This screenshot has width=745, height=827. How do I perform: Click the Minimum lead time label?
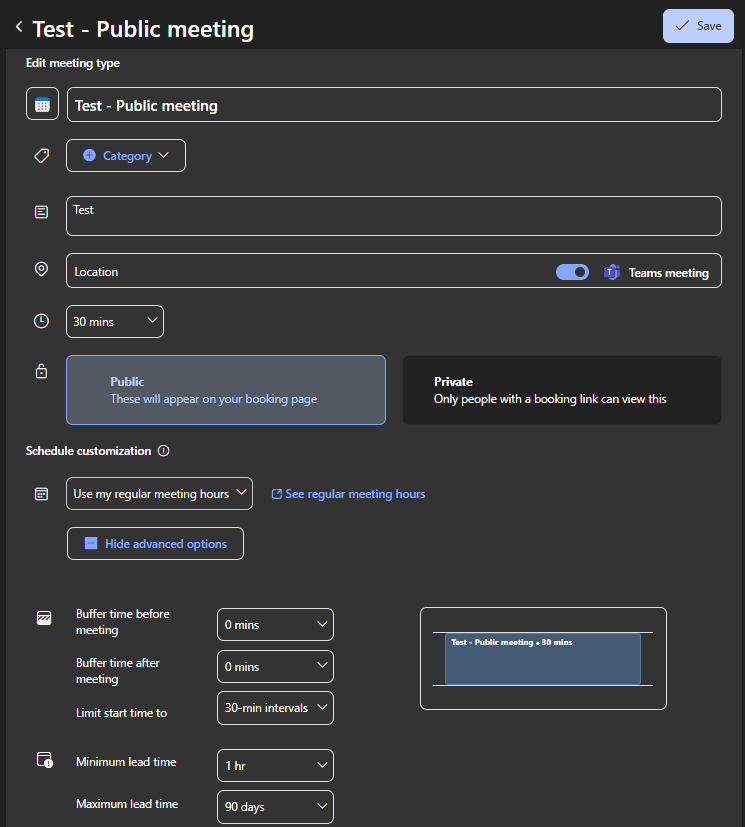(x=126, y=762)
